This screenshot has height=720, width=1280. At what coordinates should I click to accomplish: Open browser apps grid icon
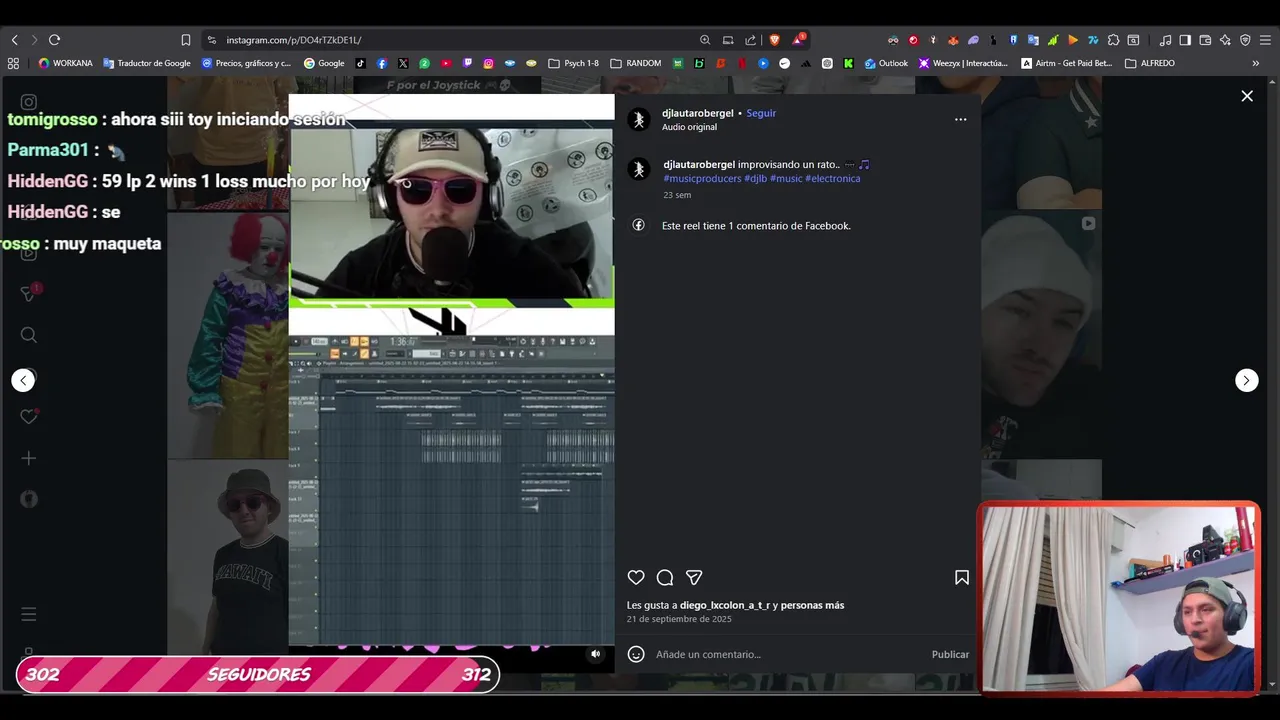(x=13, y=63)
